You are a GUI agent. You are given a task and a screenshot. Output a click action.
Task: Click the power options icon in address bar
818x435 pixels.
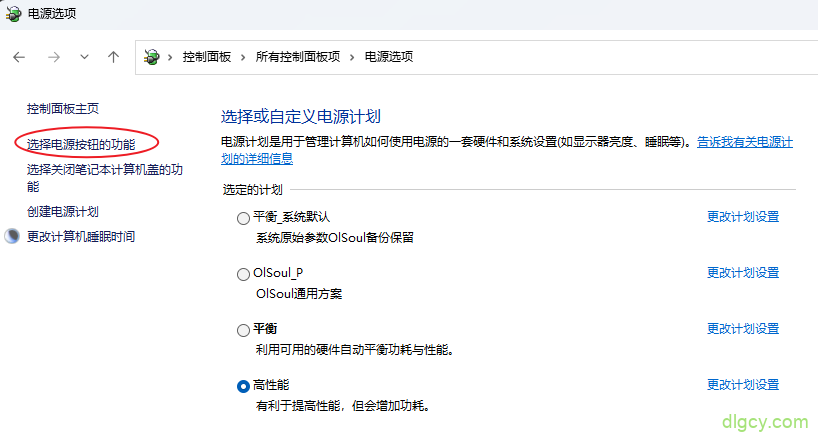pyautogui.click(x=152, y=57)
